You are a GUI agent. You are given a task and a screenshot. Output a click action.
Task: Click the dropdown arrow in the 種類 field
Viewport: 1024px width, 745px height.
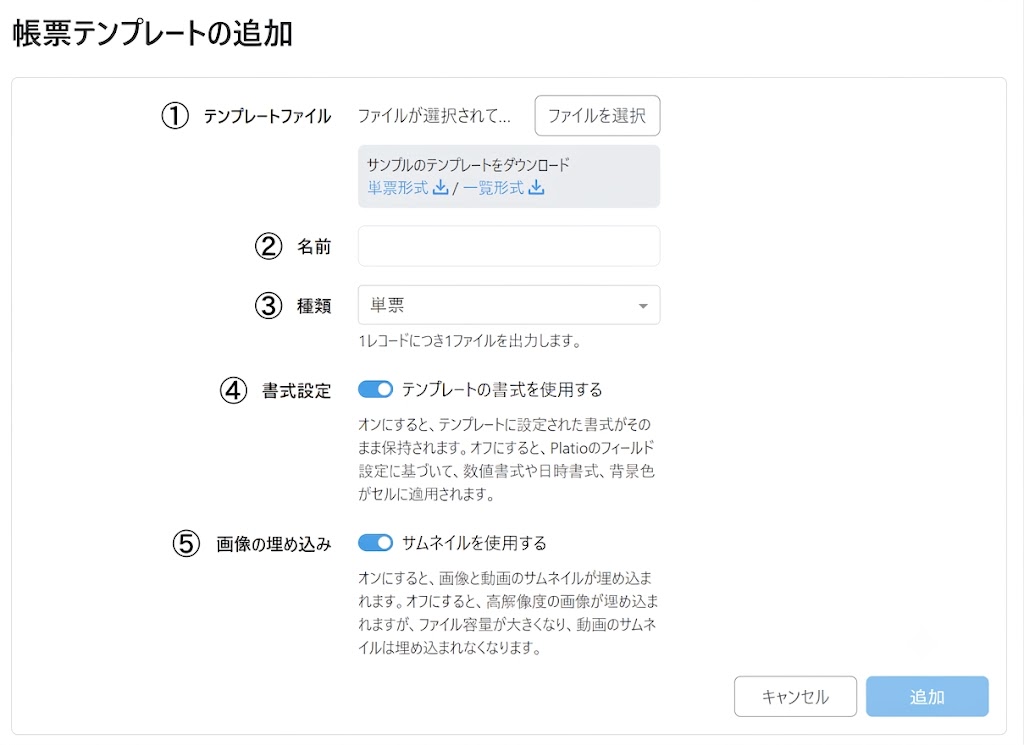point(643,306)
